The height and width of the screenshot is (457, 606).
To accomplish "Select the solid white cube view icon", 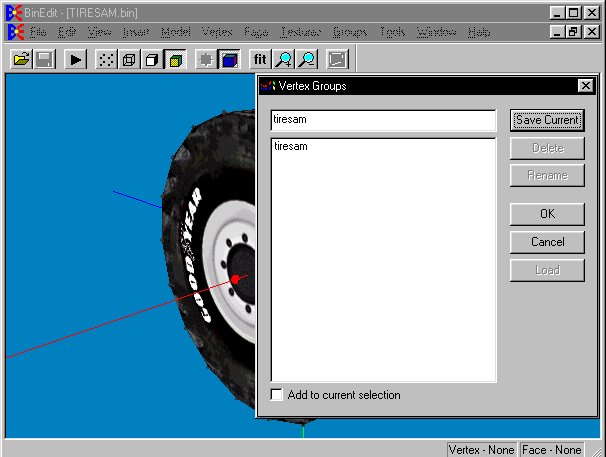I will [x=152, y=60].
